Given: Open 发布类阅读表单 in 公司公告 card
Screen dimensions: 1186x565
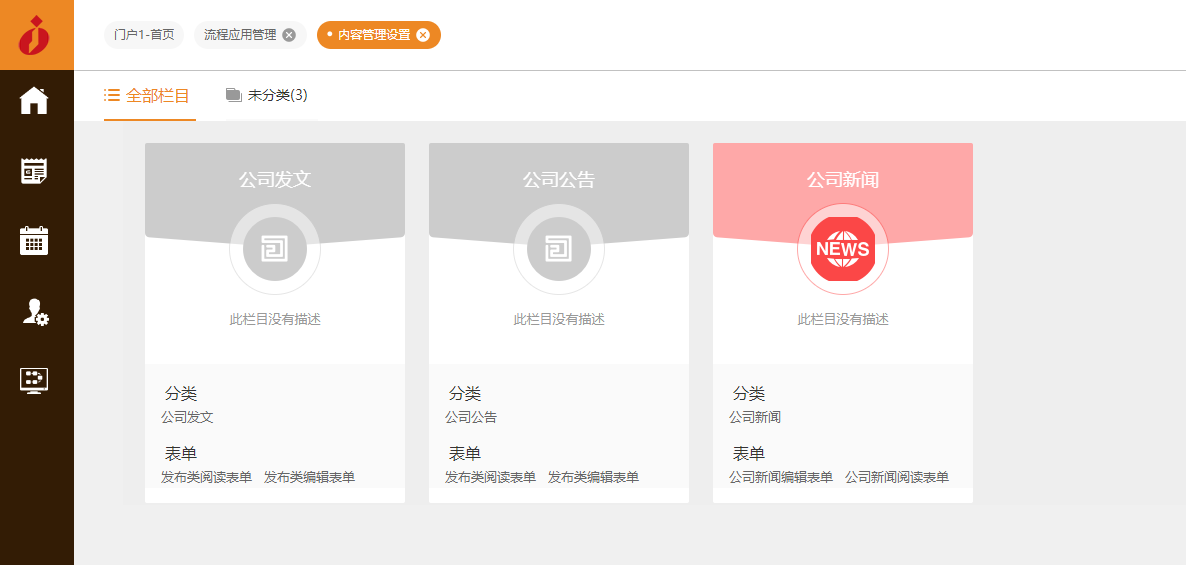Looking at the screenshot, I should (x=490, y=477).
